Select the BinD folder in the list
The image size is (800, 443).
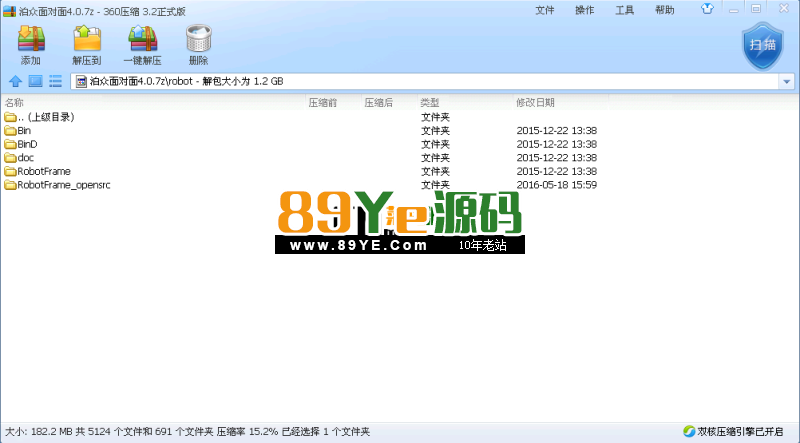click(x=27, y=144)
